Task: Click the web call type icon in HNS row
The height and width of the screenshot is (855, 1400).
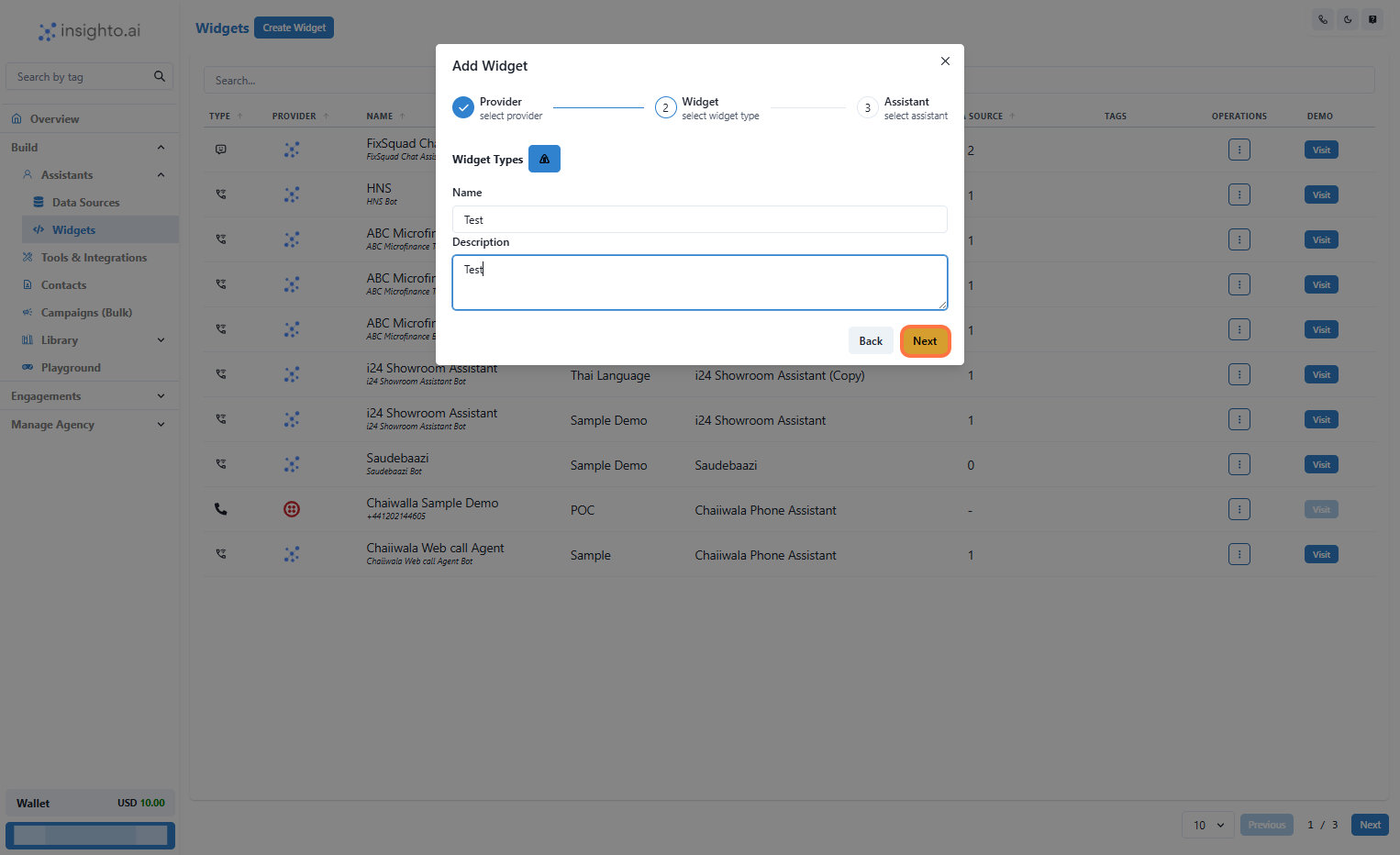Action: coord(221,194)
